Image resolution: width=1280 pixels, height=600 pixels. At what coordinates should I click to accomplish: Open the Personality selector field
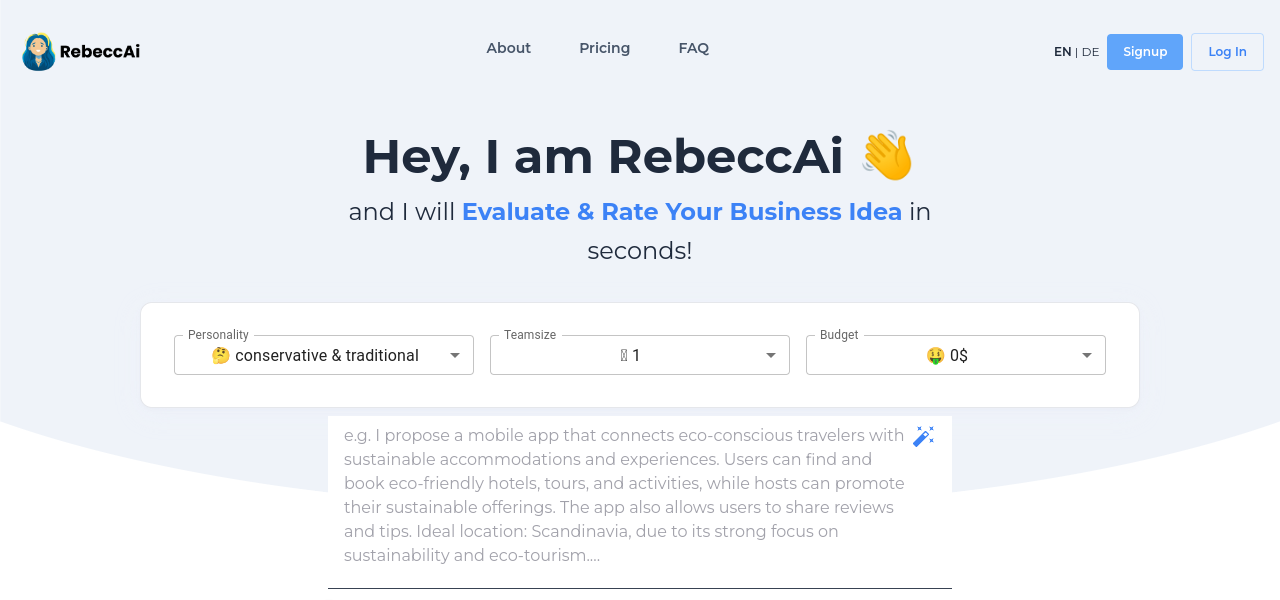[315, 355]
